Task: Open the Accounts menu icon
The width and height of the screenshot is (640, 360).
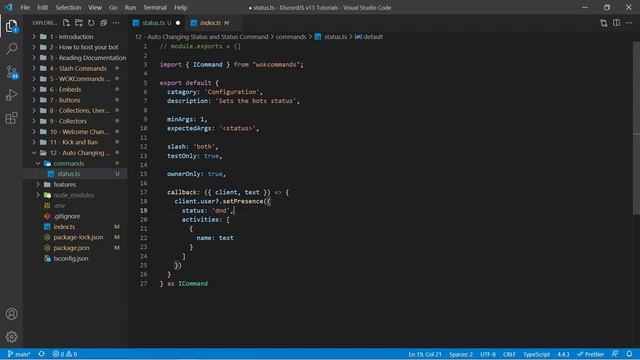Action: 11,314
